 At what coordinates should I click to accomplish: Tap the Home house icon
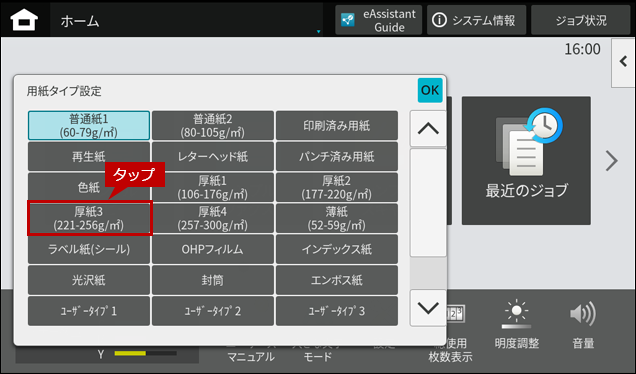pos(24,20)
